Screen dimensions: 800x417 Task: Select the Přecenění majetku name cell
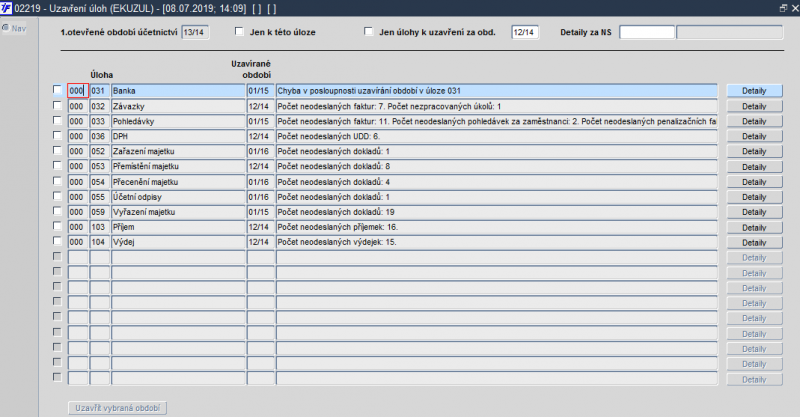coord(178,182)
